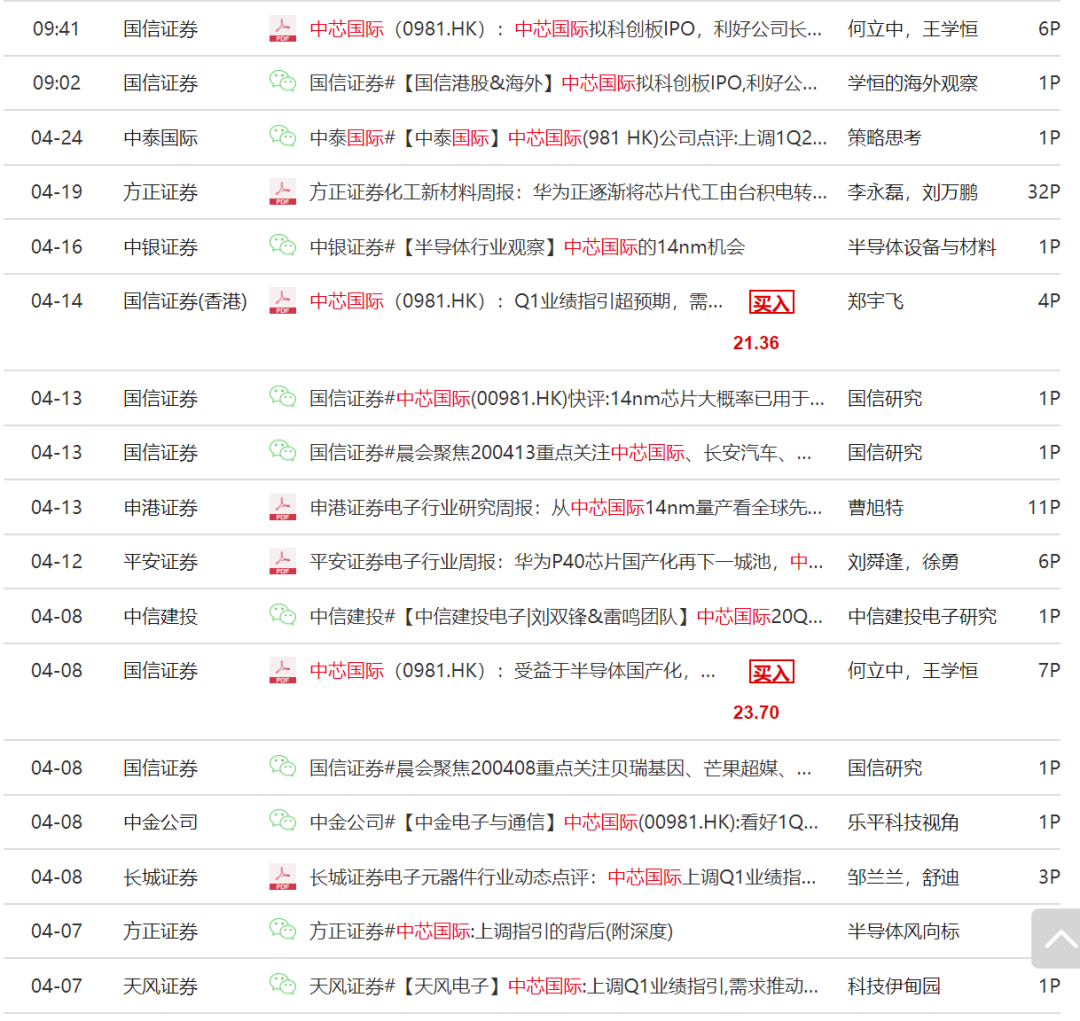This screenshot has height=1021, width=1080.
Task: Click WeChat icon in 04-08 中金公司 row
Action: tap(282, 821)
